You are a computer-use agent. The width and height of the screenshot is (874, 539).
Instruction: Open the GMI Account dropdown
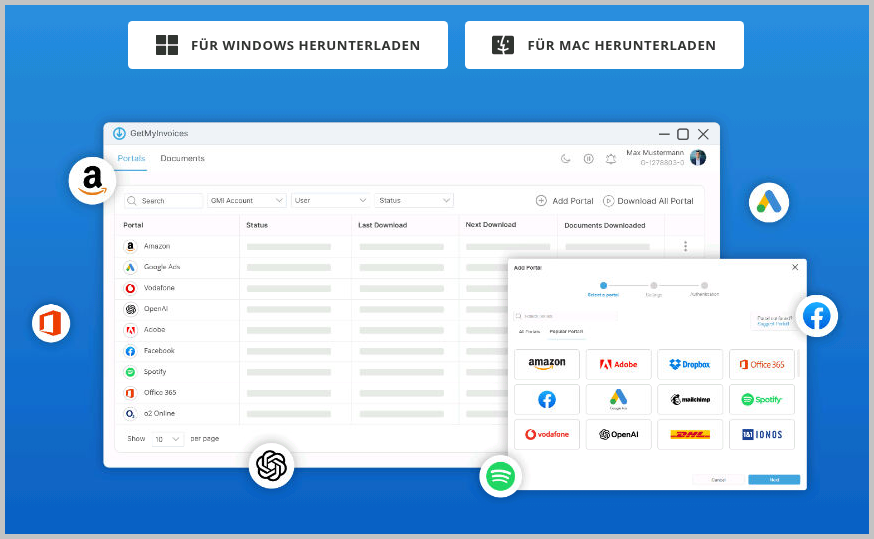[x=246, y=201]
